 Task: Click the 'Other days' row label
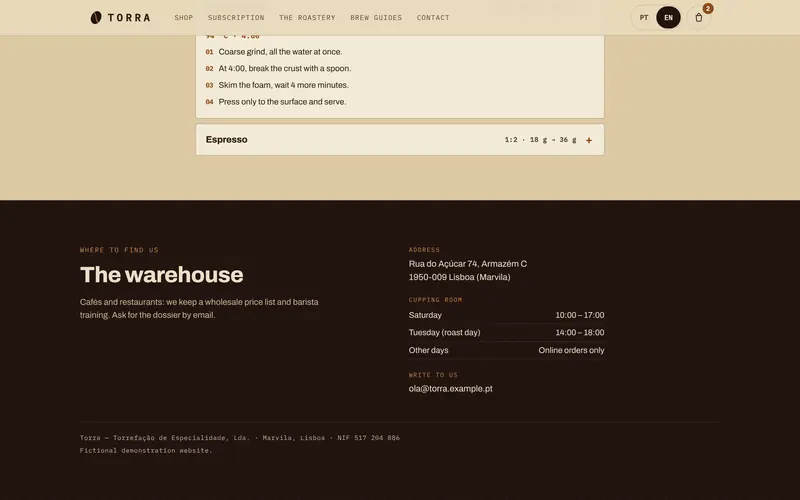(x=429, y=351)
